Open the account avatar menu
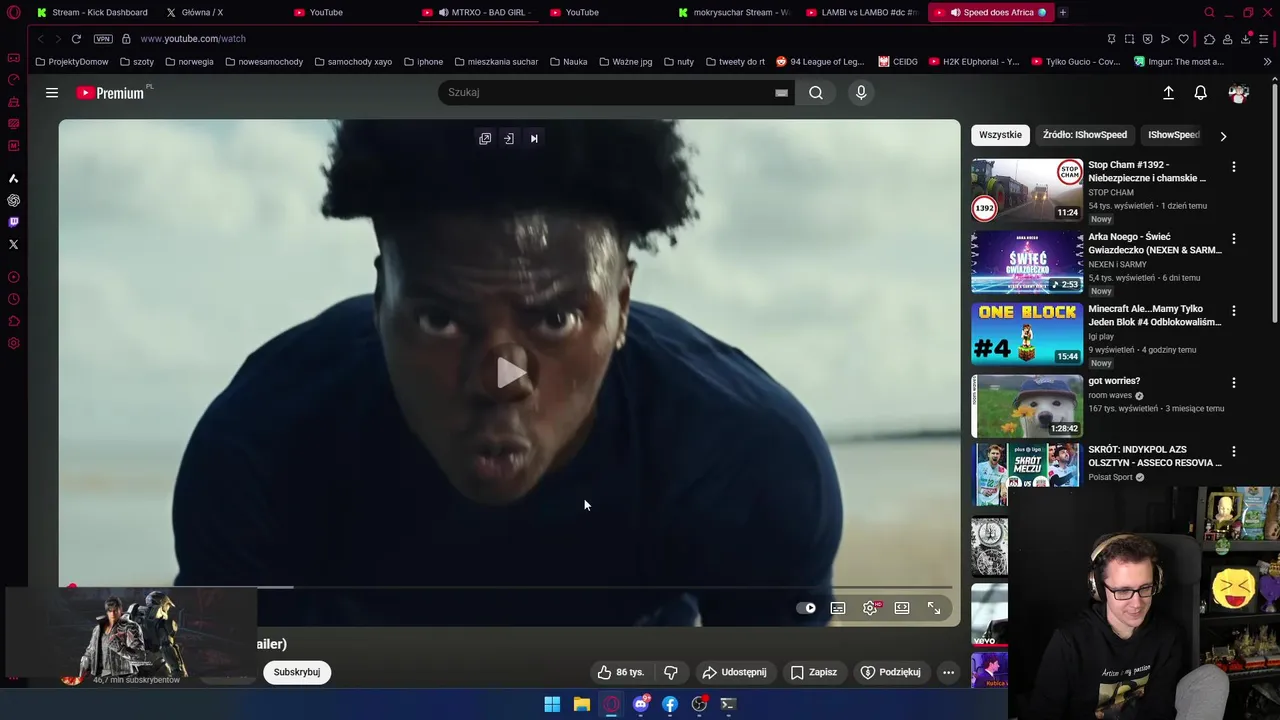This screenshot has height=720, width=1280. pos(1239,93)
